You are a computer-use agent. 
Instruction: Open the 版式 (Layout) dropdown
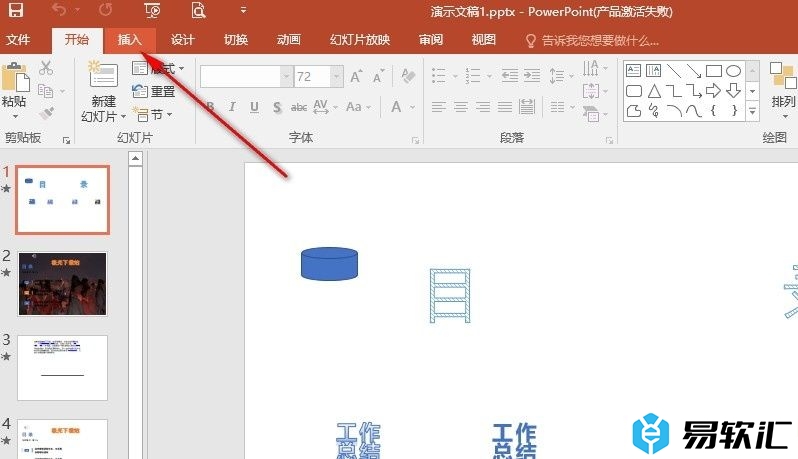coord(158,68)
